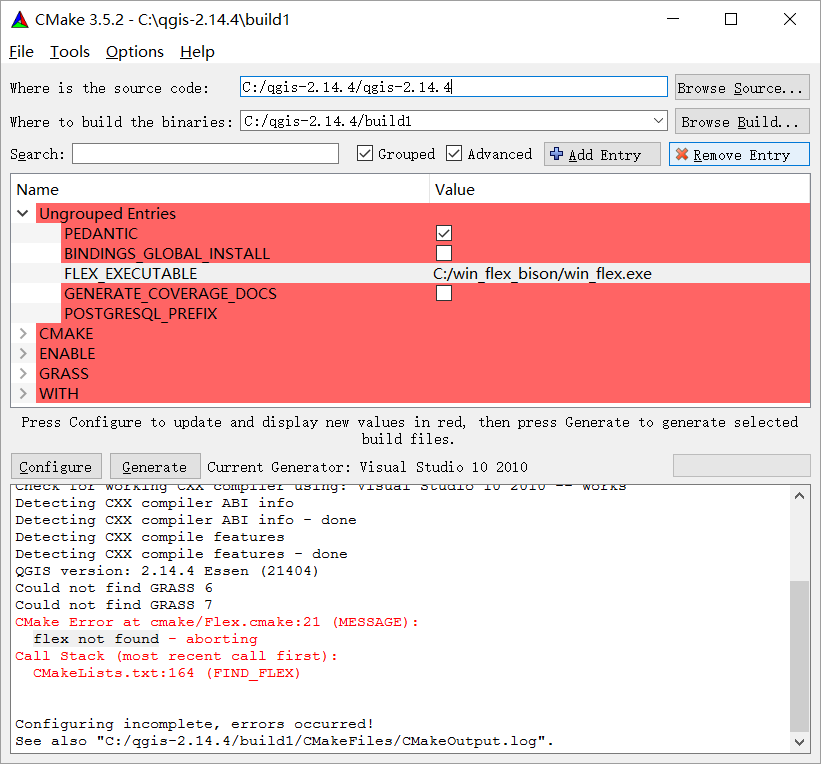Screen dimensions: 821x764
Task: Click the Search input field
Action: click(x=205, y=154)
